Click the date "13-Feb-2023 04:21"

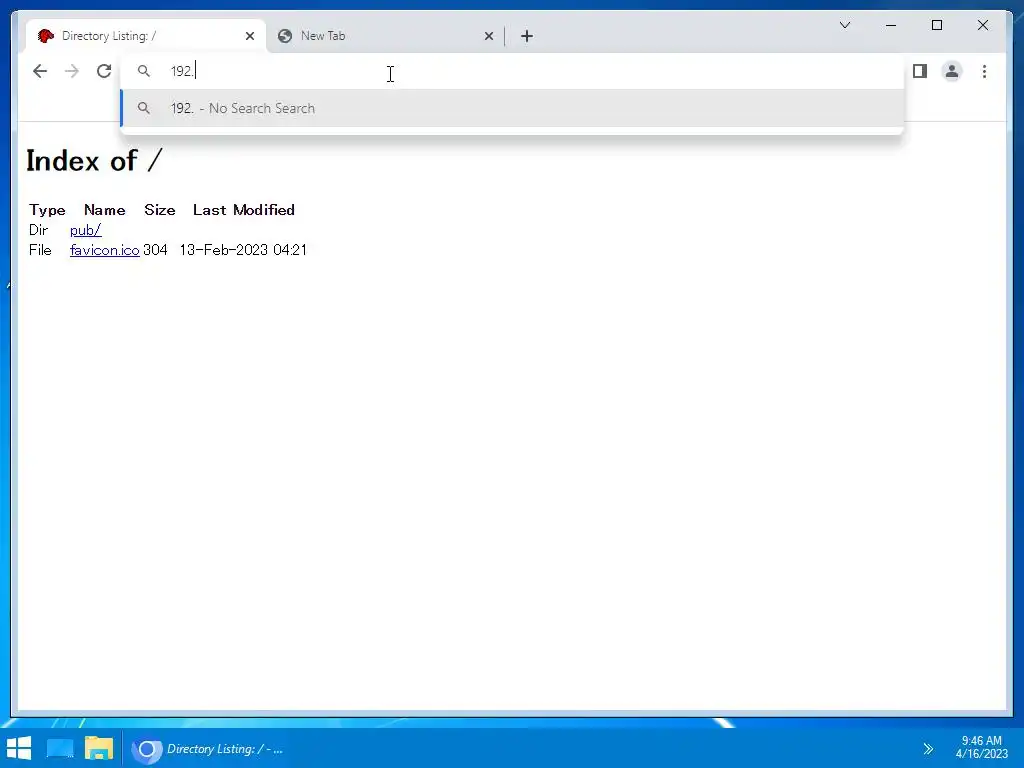pos(243,250)
